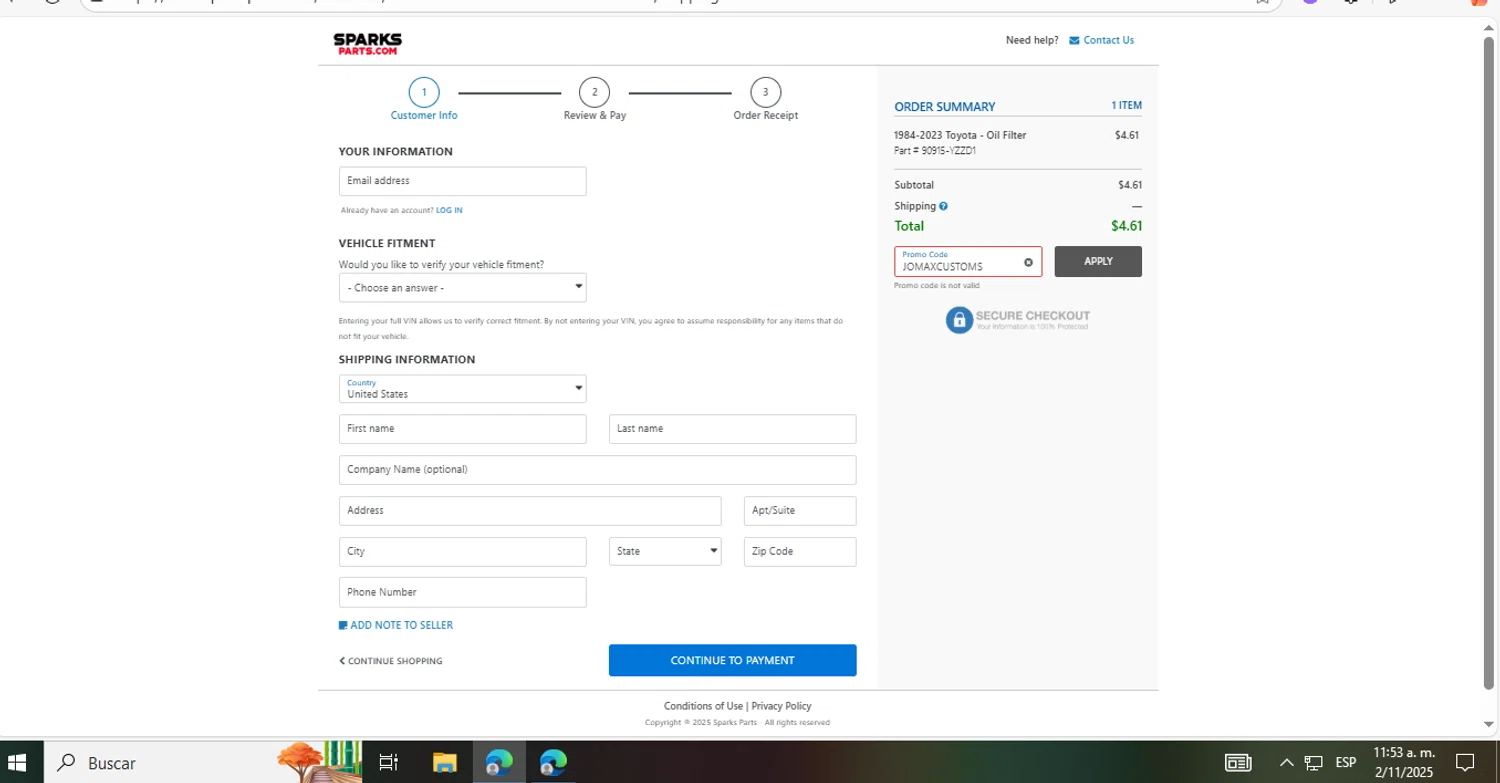Click the Part # 90915-YZZD1 text
This screenshot has height=783, width=1500.
point(934,151)
